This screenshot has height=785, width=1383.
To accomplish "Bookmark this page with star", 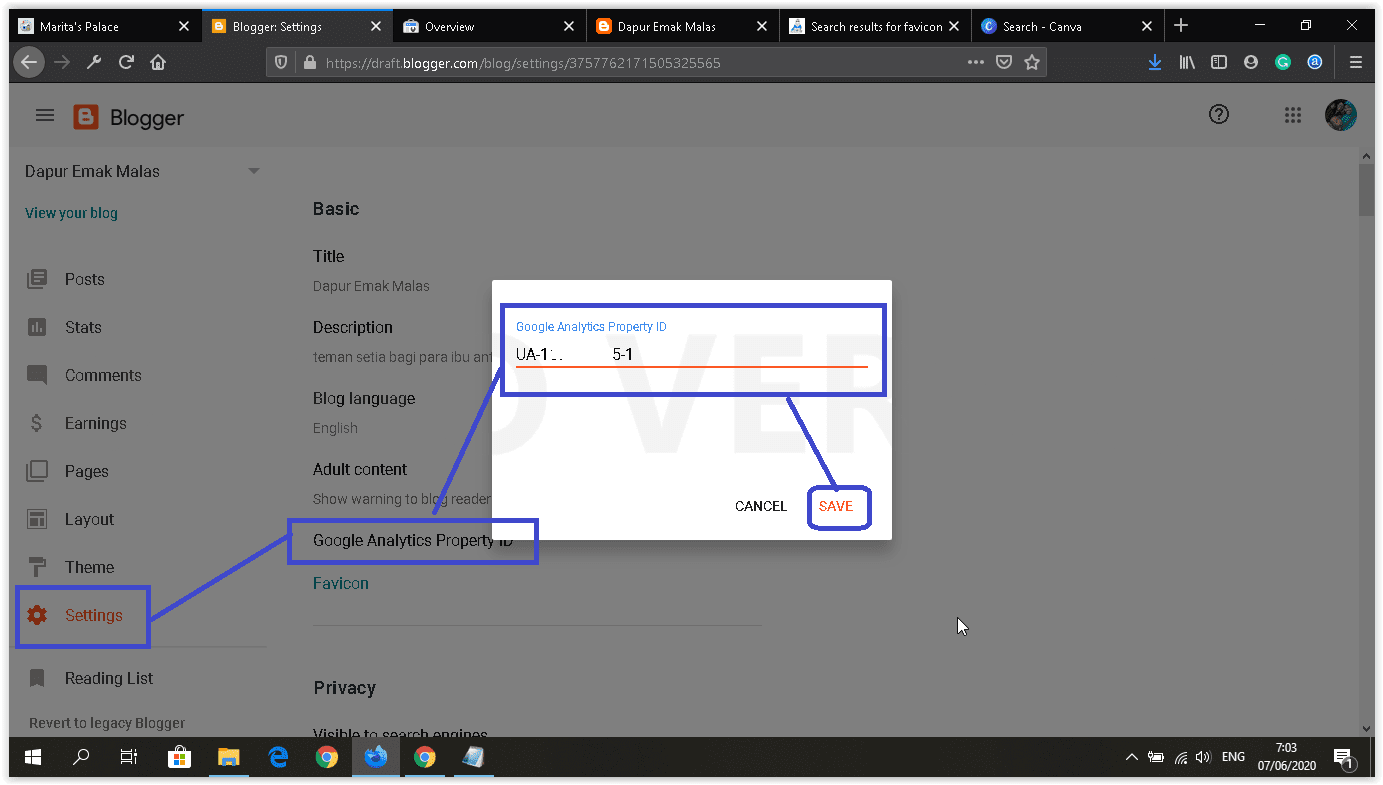I will 1032,62.
